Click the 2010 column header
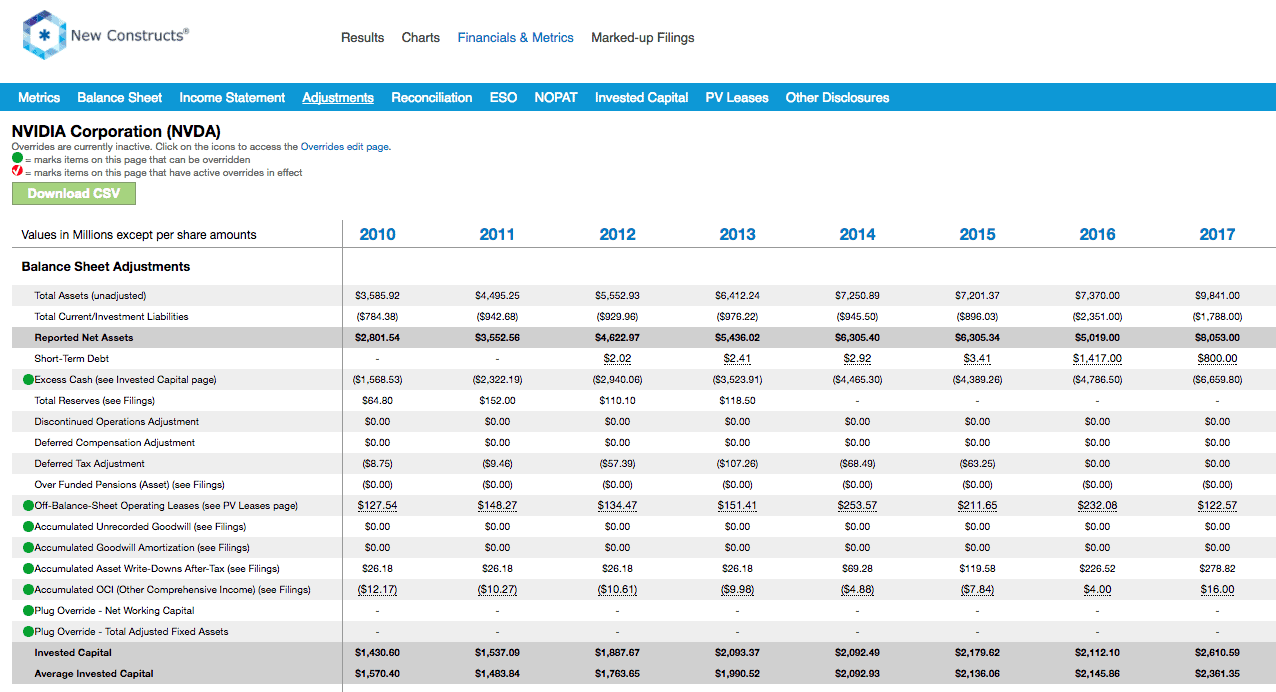Image resolution: width=1276 pixels, height=692 pixels. click(377, 235)
